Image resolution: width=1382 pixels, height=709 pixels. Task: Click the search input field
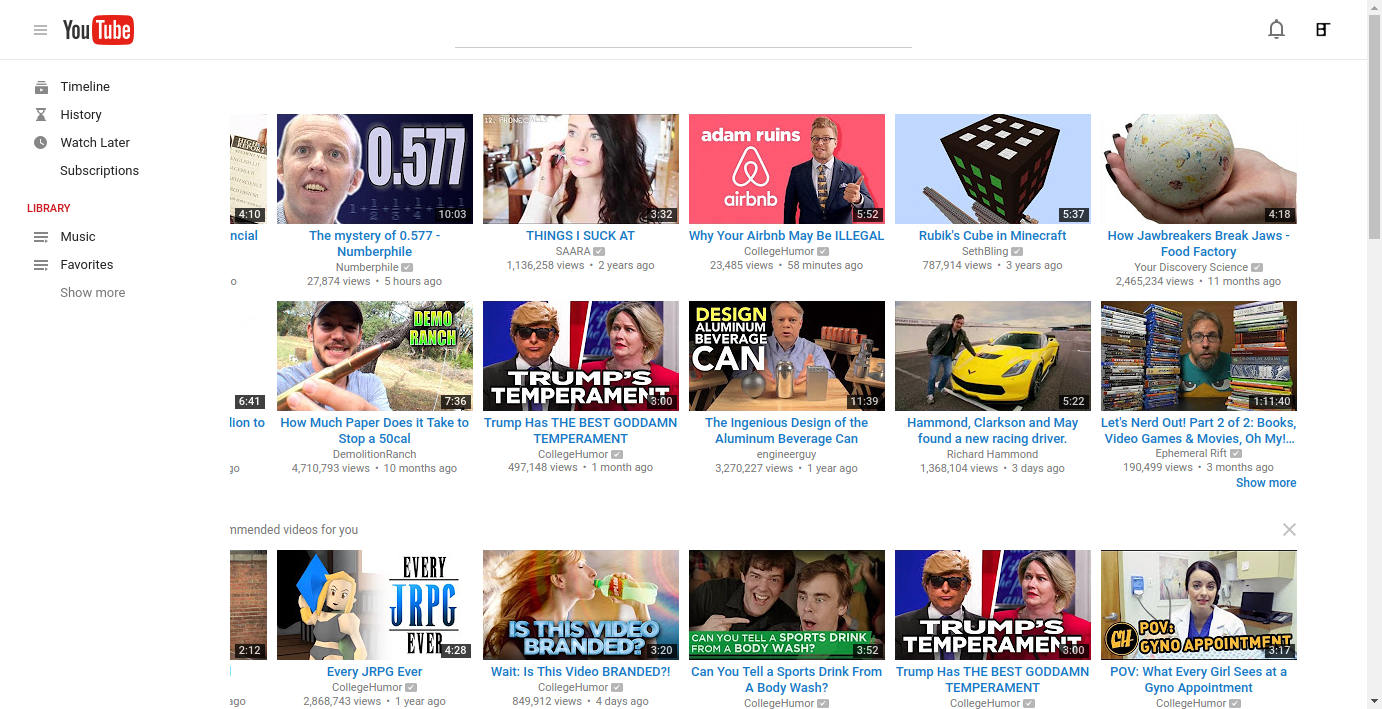(683, 32)
